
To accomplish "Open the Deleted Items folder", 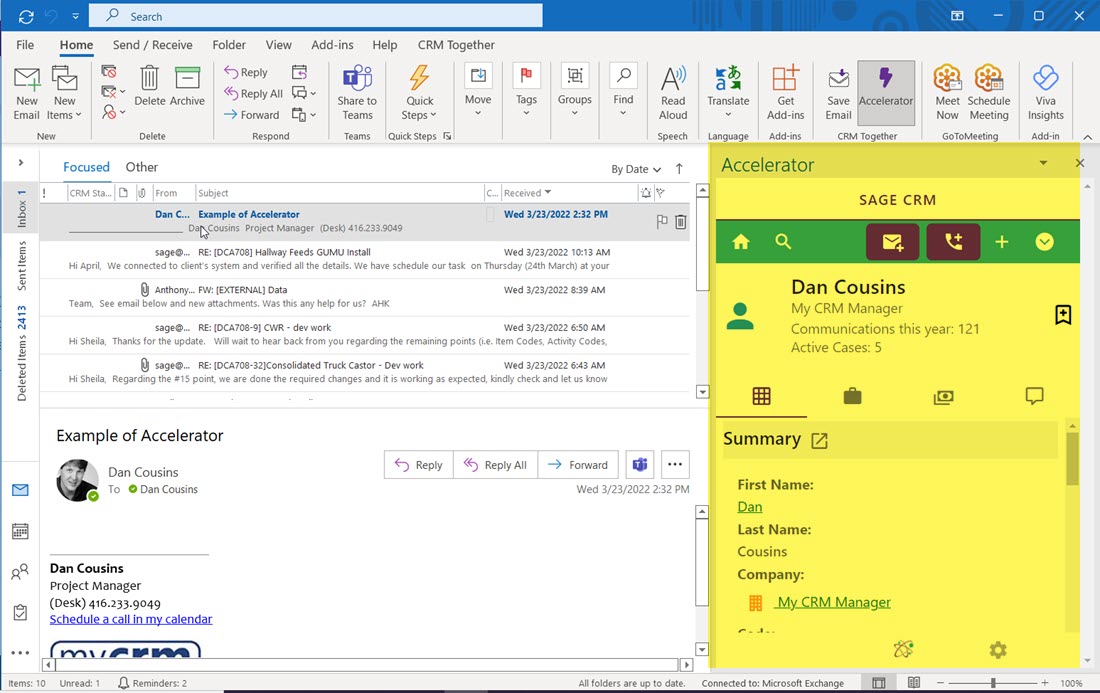I will click(x=22, y=353).
